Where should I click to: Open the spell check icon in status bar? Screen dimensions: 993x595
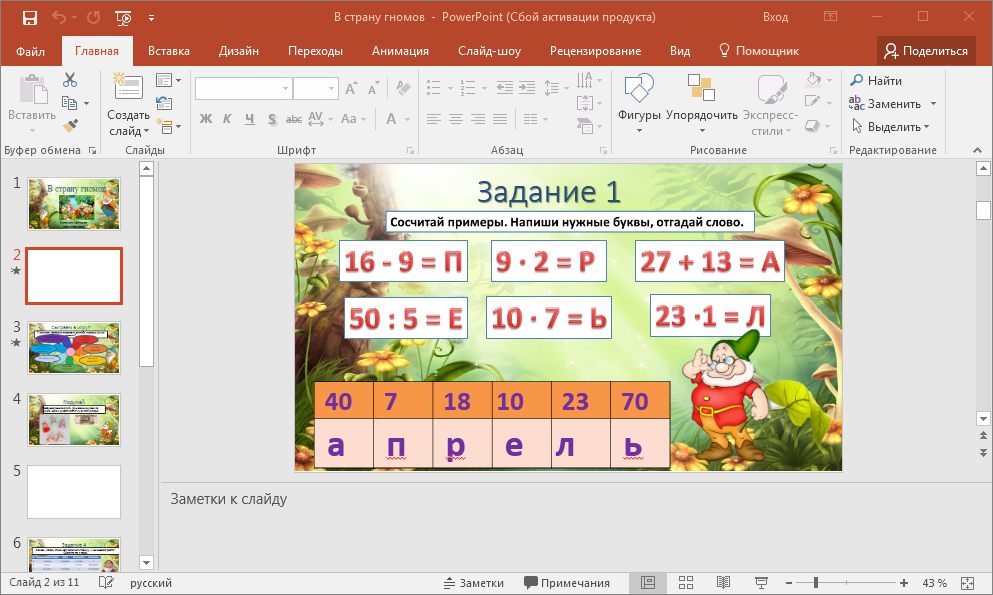106,582
